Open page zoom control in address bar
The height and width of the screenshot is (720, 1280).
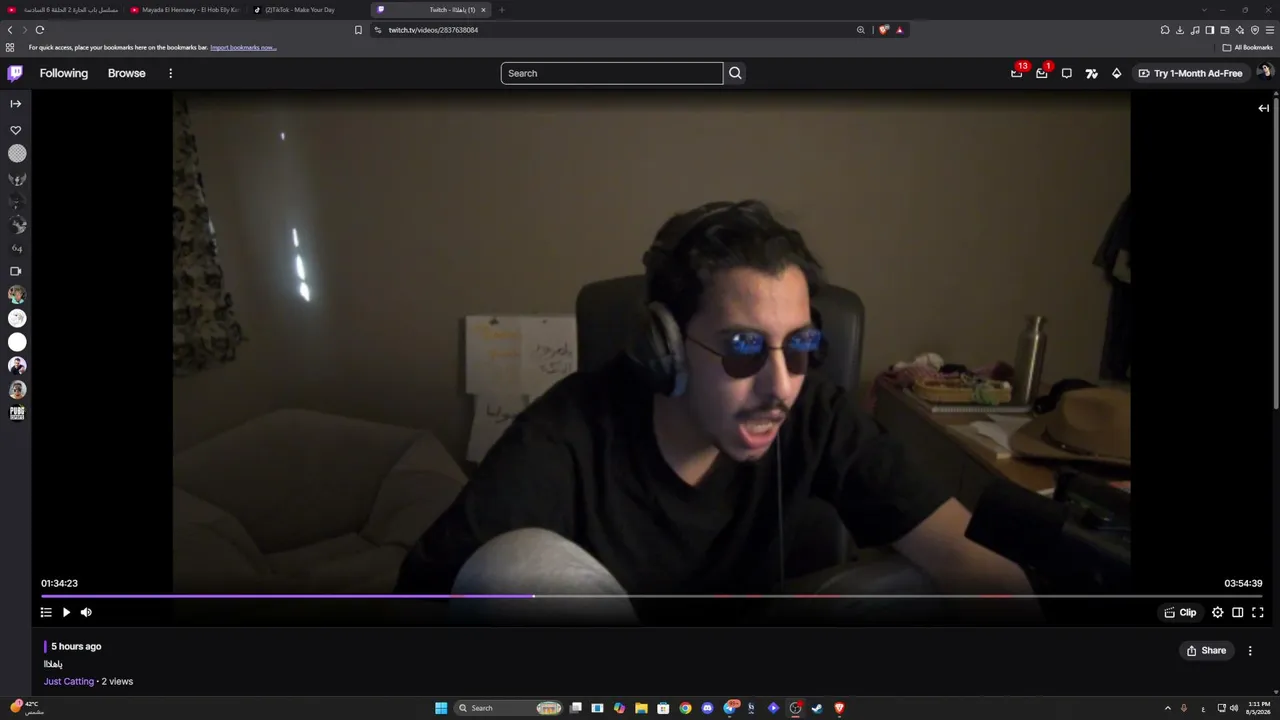tap(860, 30)
